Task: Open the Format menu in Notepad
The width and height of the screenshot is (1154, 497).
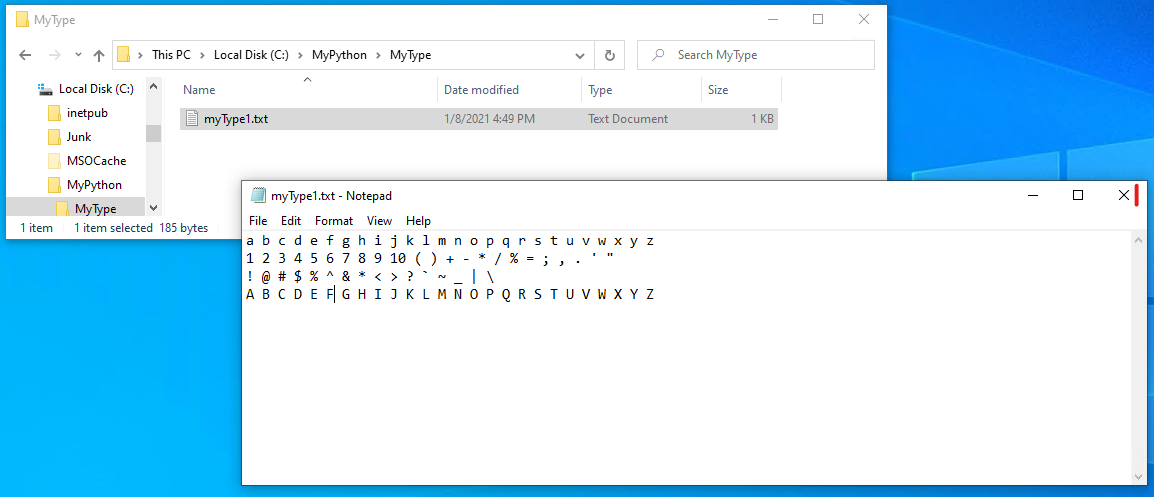Action: tap(333, 221)
